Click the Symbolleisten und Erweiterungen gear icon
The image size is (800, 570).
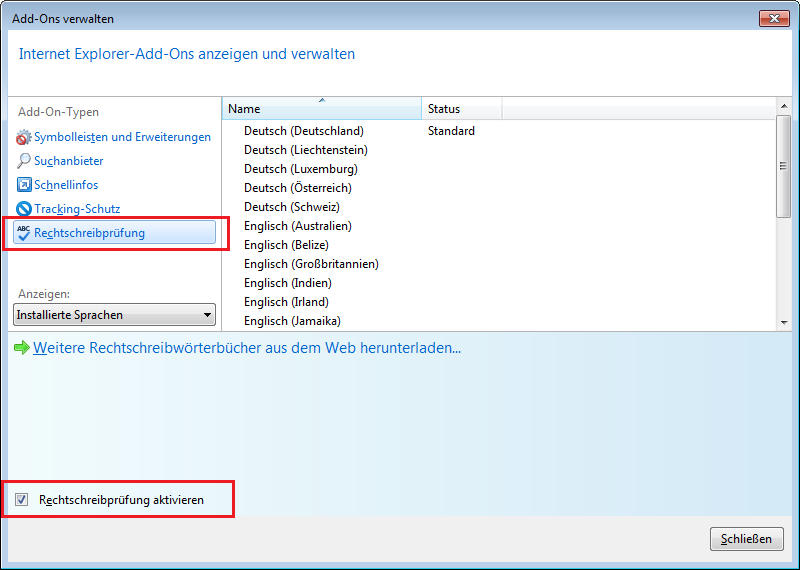(x=23, y=137)
